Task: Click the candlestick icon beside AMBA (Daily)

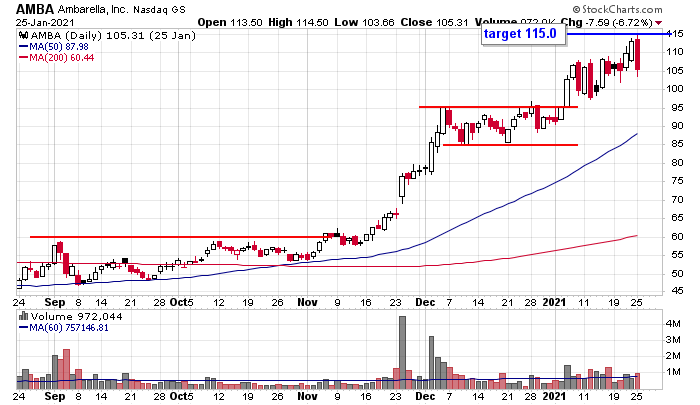Action: [24, 35]
